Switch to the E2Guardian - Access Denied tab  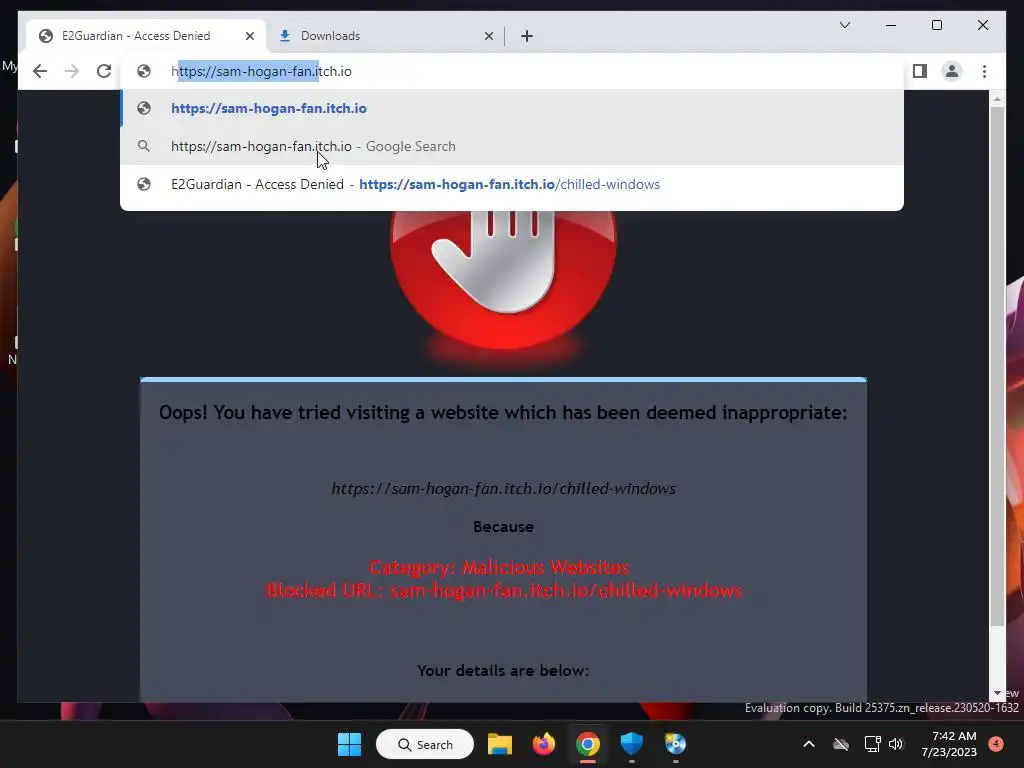click(x=136, y=36)
